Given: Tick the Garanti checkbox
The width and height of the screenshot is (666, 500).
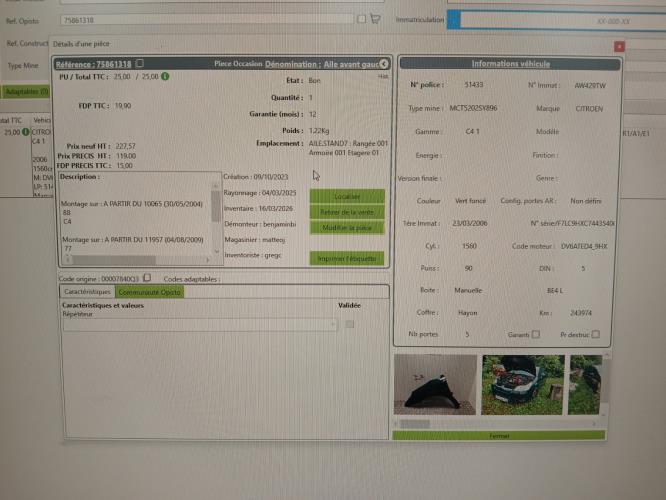Looking at the screenshot, I should click(536, 335).
